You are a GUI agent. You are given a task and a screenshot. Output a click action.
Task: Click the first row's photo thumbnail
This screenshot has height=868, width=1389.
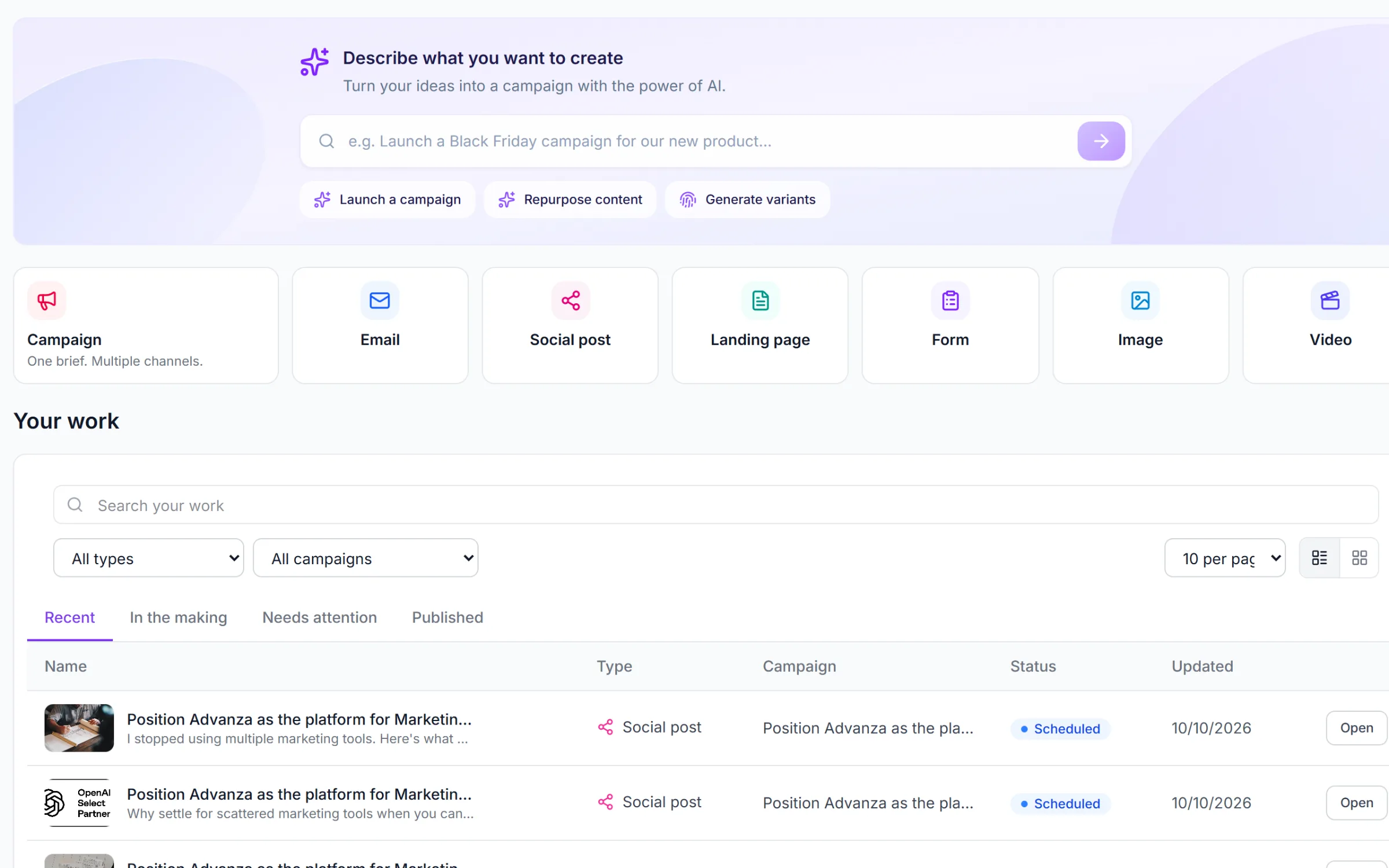click(79, 728)
